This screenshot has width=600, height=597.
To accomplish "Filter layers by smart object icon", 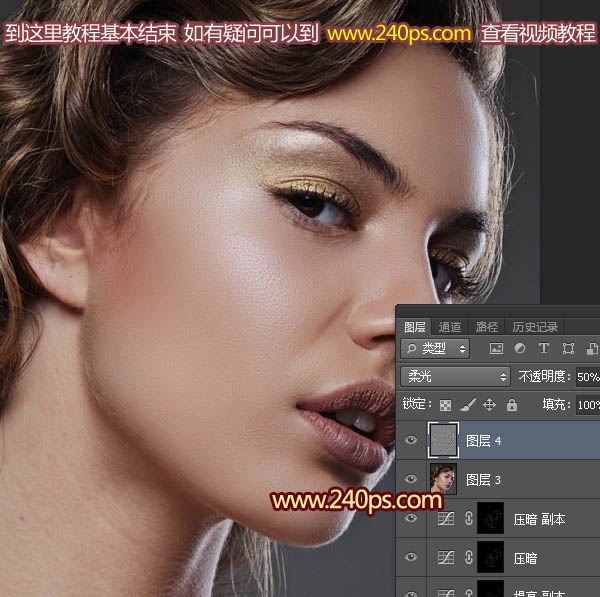I will tap(592, 348).
